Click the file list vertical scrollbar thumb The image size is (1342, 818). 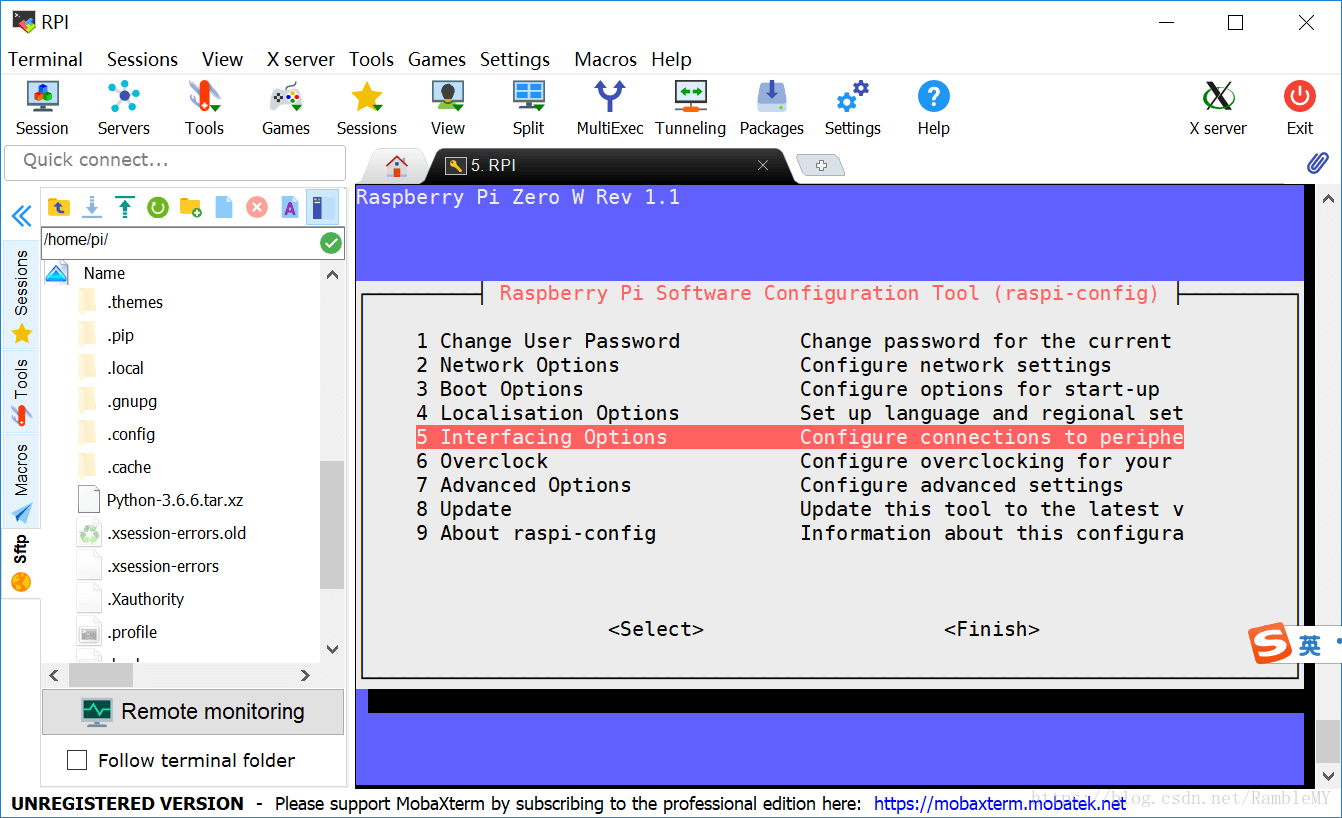point(332,524)
